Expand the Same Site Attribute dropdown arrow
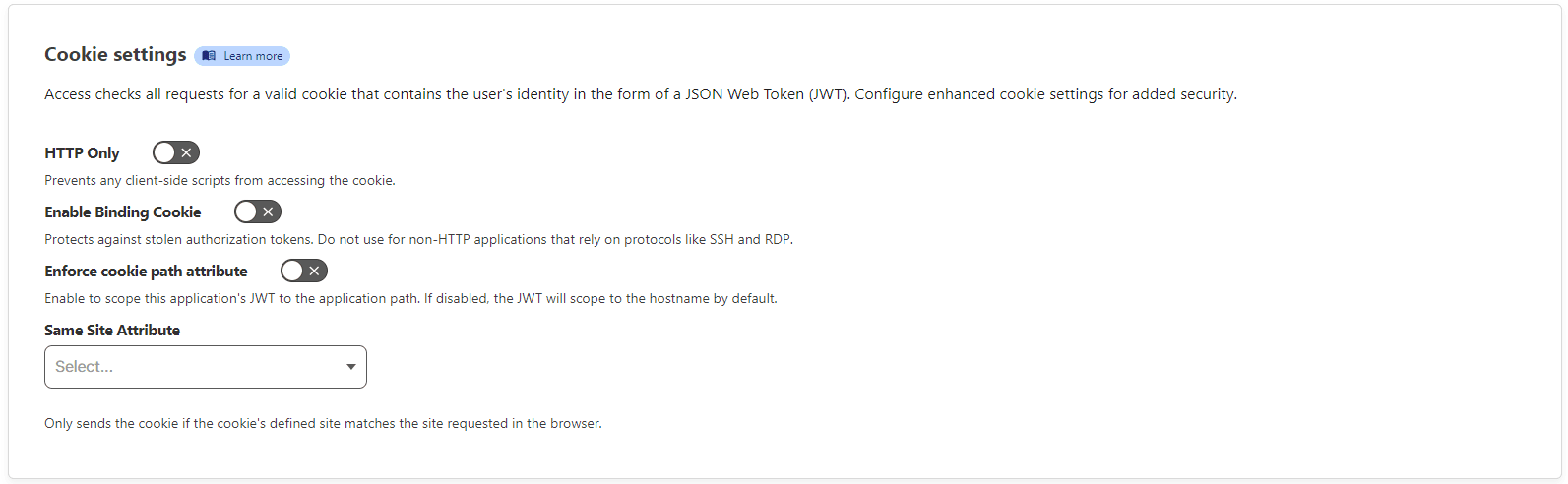 coord(351,367)
